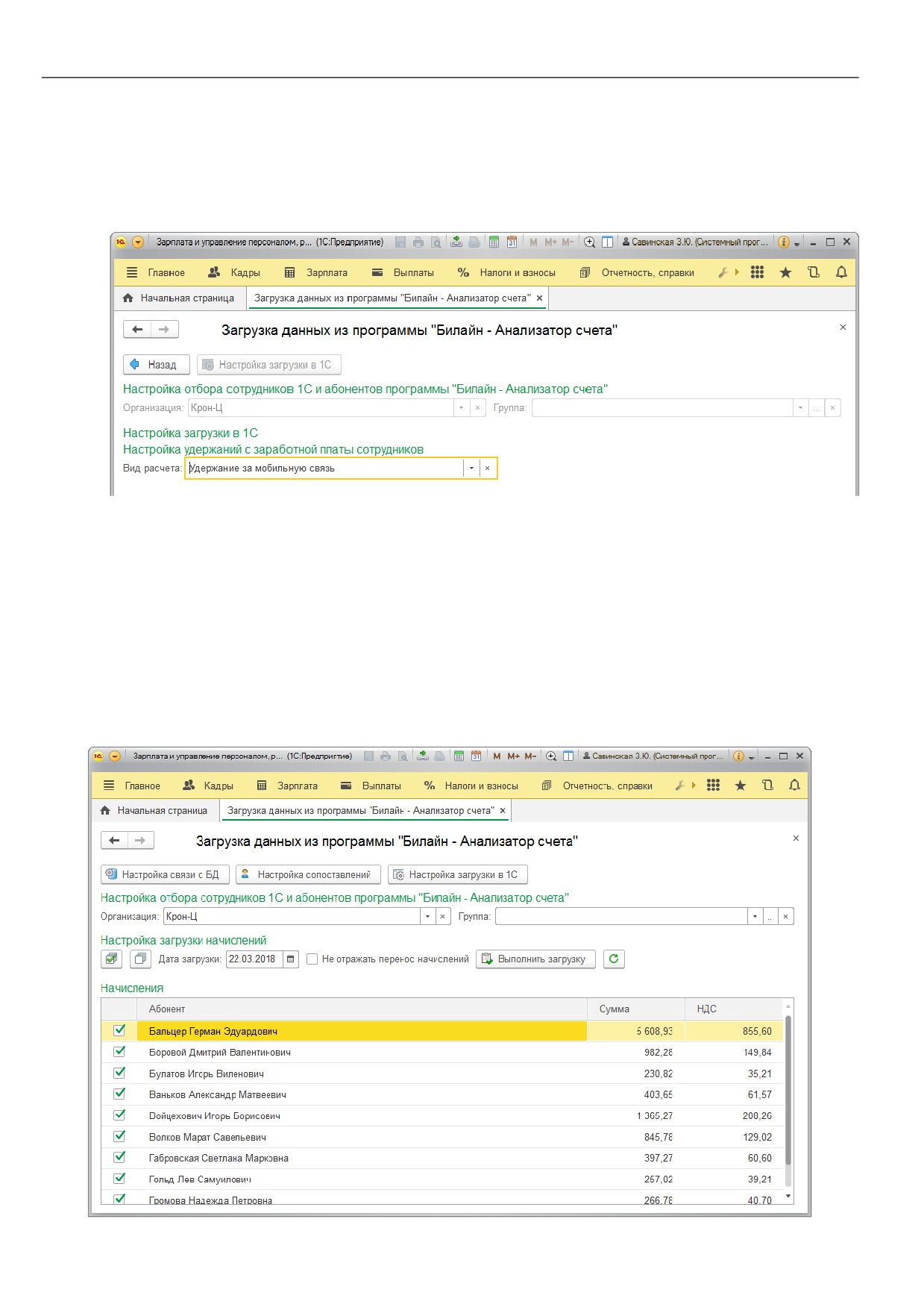Open Настройка связи с БД
This screenshot has width=924, height=1307.
coord(165,874)
